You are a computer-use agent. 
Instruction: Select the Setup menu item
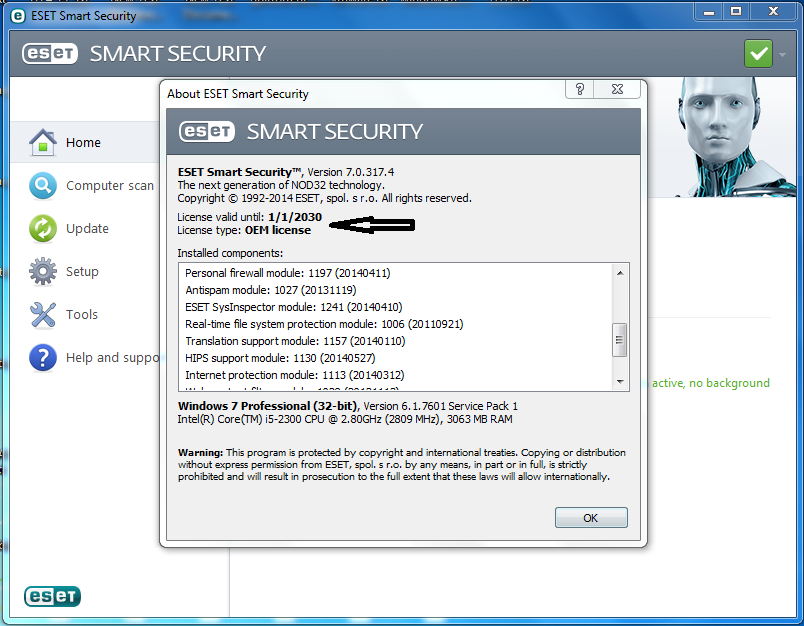82,272
